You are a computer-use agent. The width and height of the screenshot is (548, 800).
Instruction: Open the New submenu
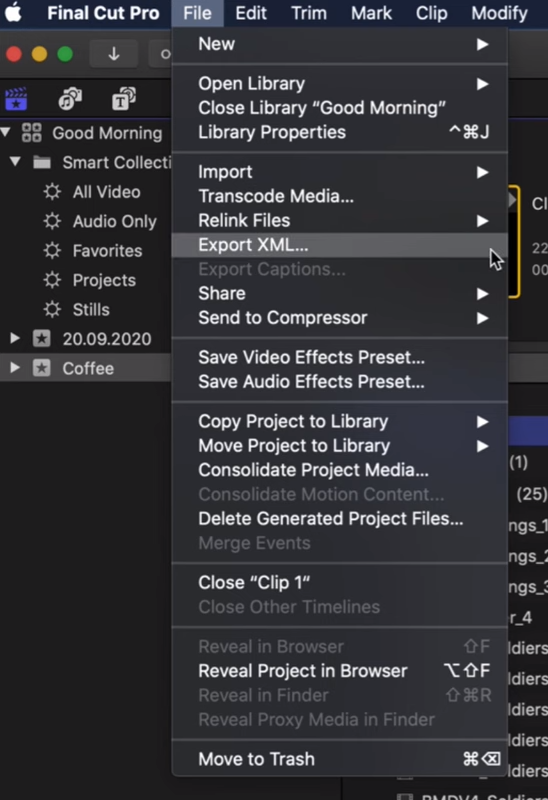[x=340, y=44]
